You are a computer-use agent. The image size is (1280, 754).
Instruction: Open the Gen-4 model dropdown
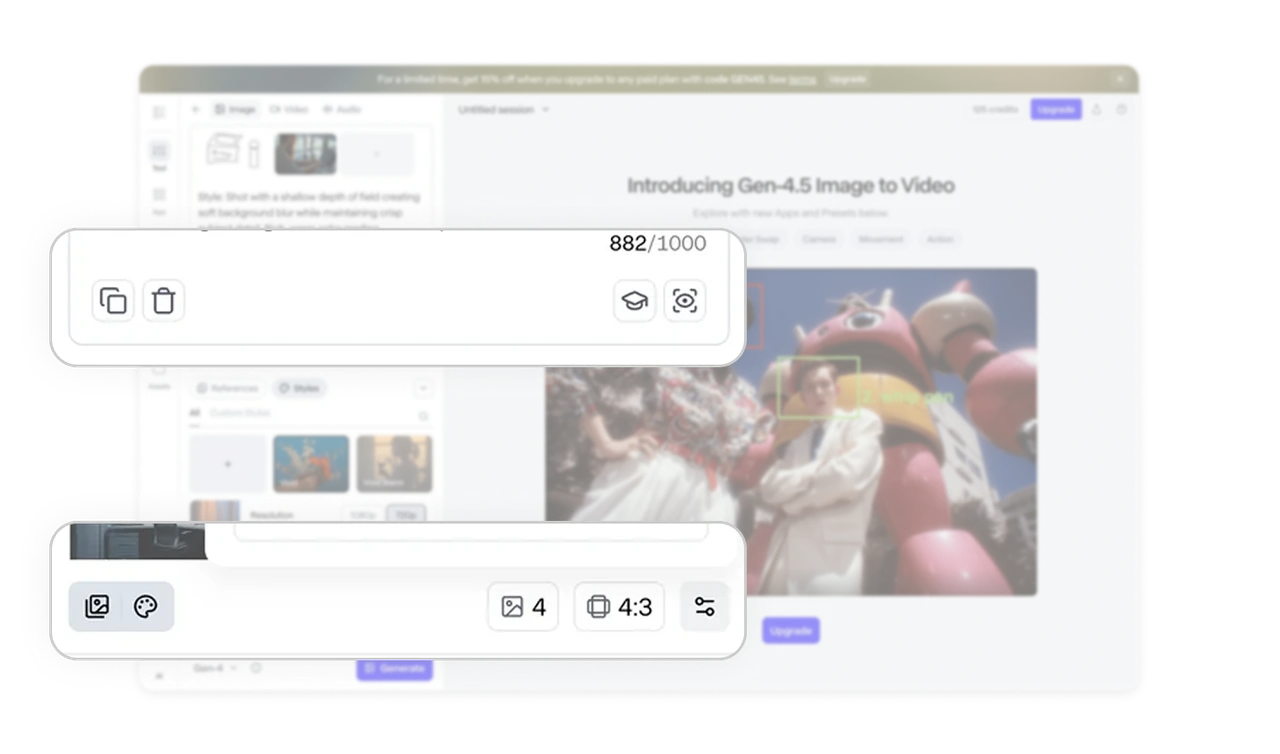[x=215, y=668]
